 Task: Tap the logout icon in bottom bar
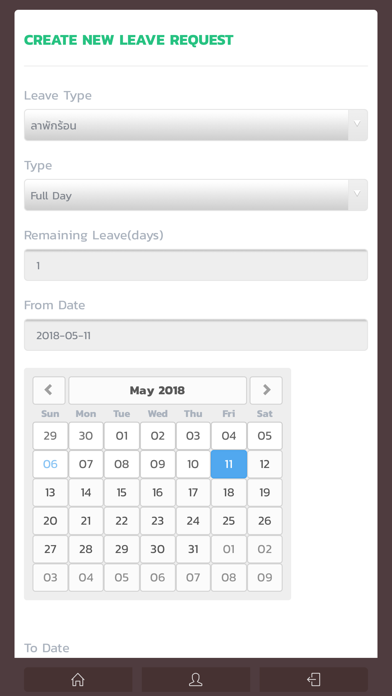tap(313, 679)
